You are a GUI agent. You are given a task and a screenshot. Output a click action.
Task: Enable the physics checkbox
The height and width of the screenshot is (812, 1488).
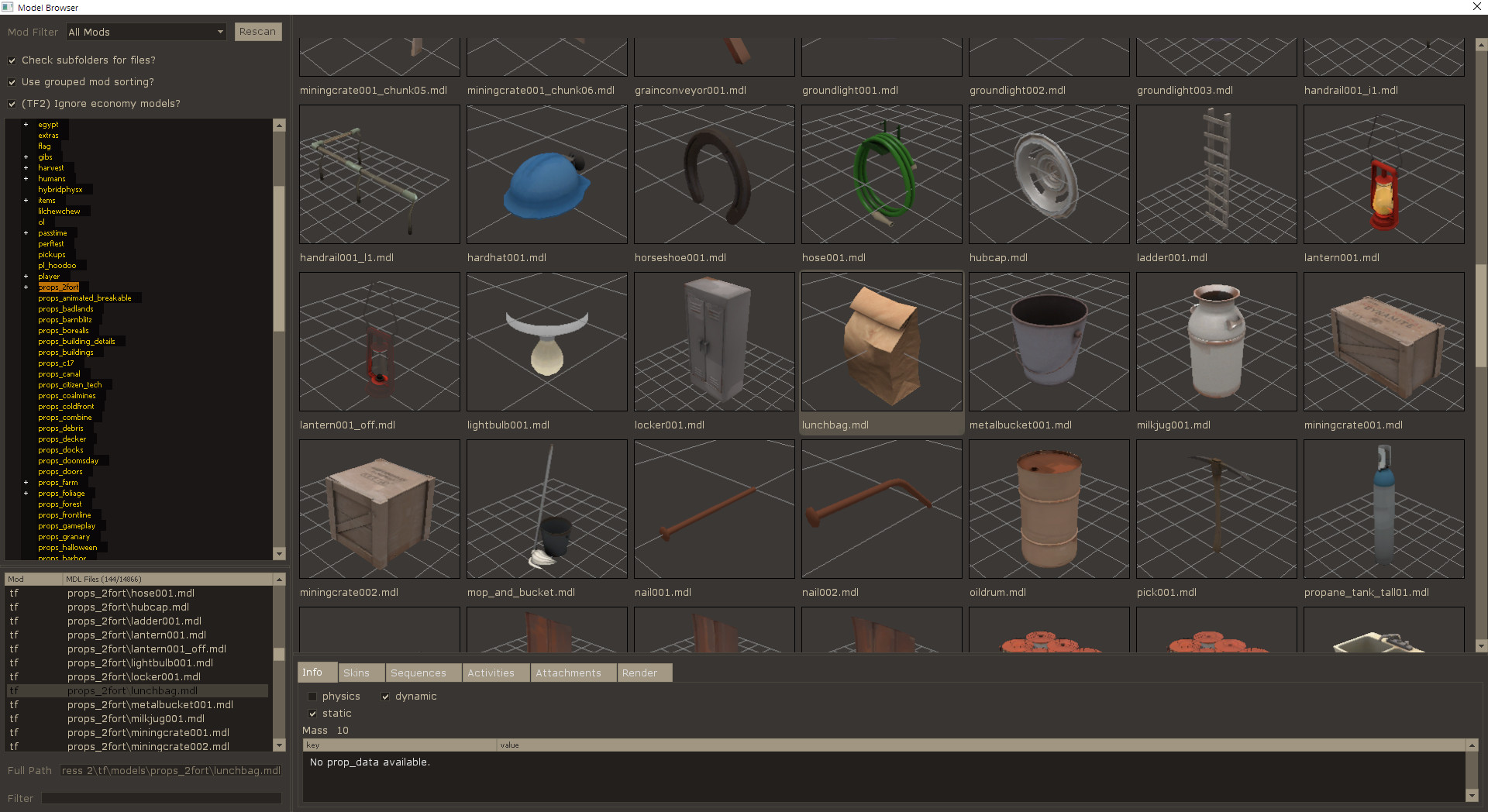pos(312,696)
